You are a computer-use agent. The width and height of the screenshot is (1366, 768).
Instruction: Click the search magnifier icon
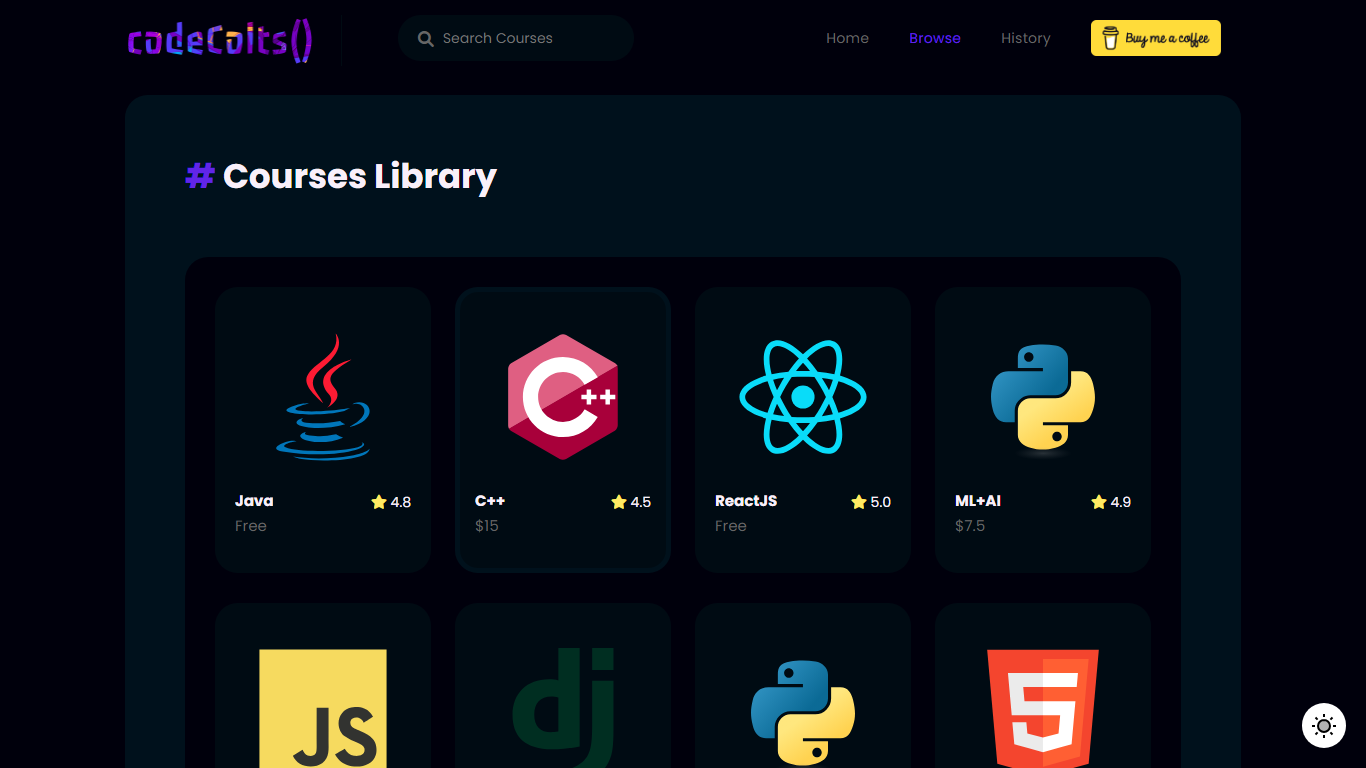[x=425, y=39]
